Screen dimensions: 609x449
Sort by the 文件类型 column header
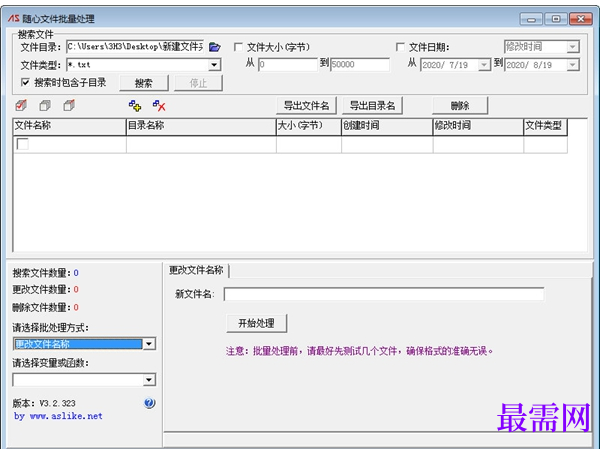545,126
